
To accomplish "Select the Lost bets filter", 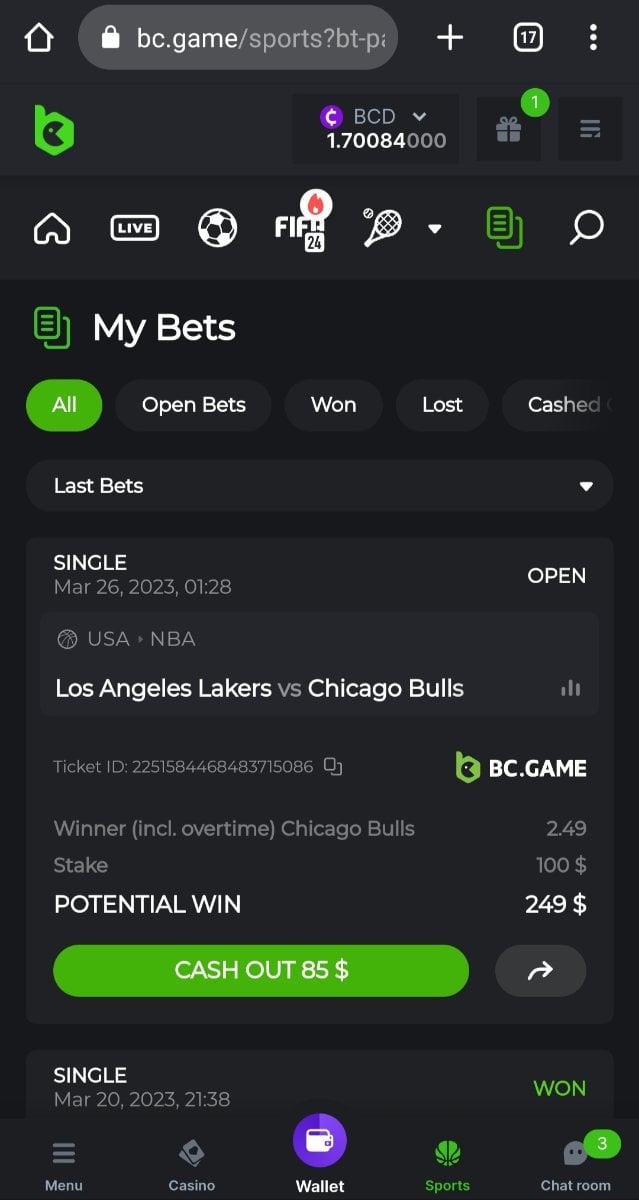I will pos(442,405).
